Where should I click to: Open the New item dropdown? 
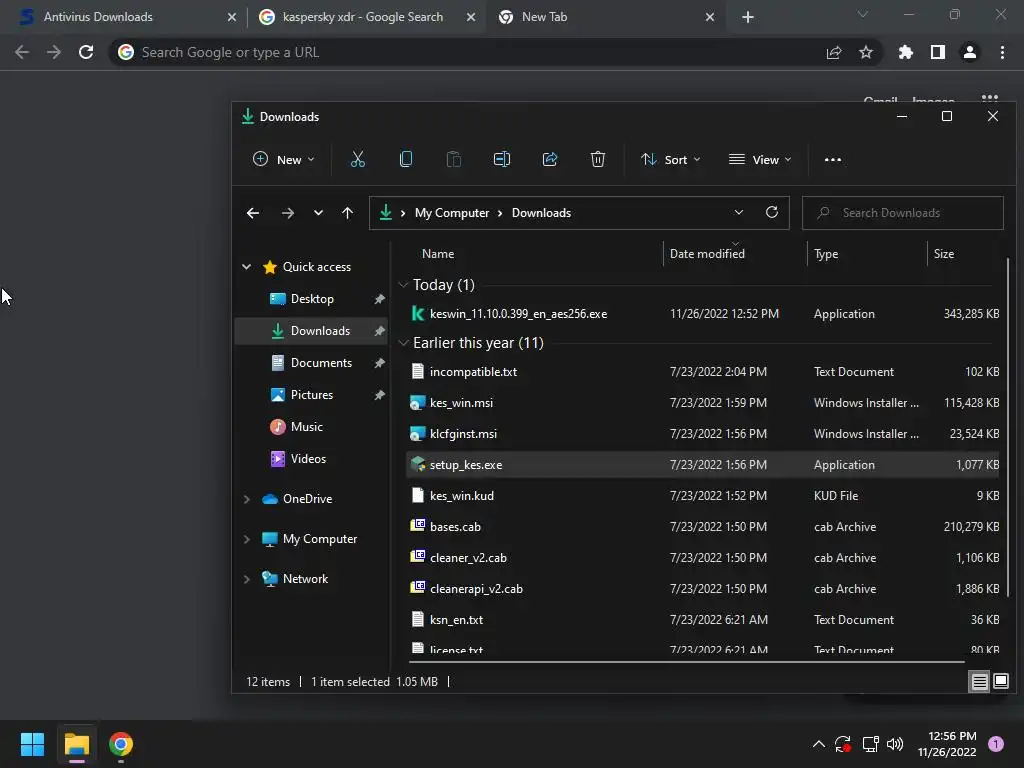click(283, 159)
